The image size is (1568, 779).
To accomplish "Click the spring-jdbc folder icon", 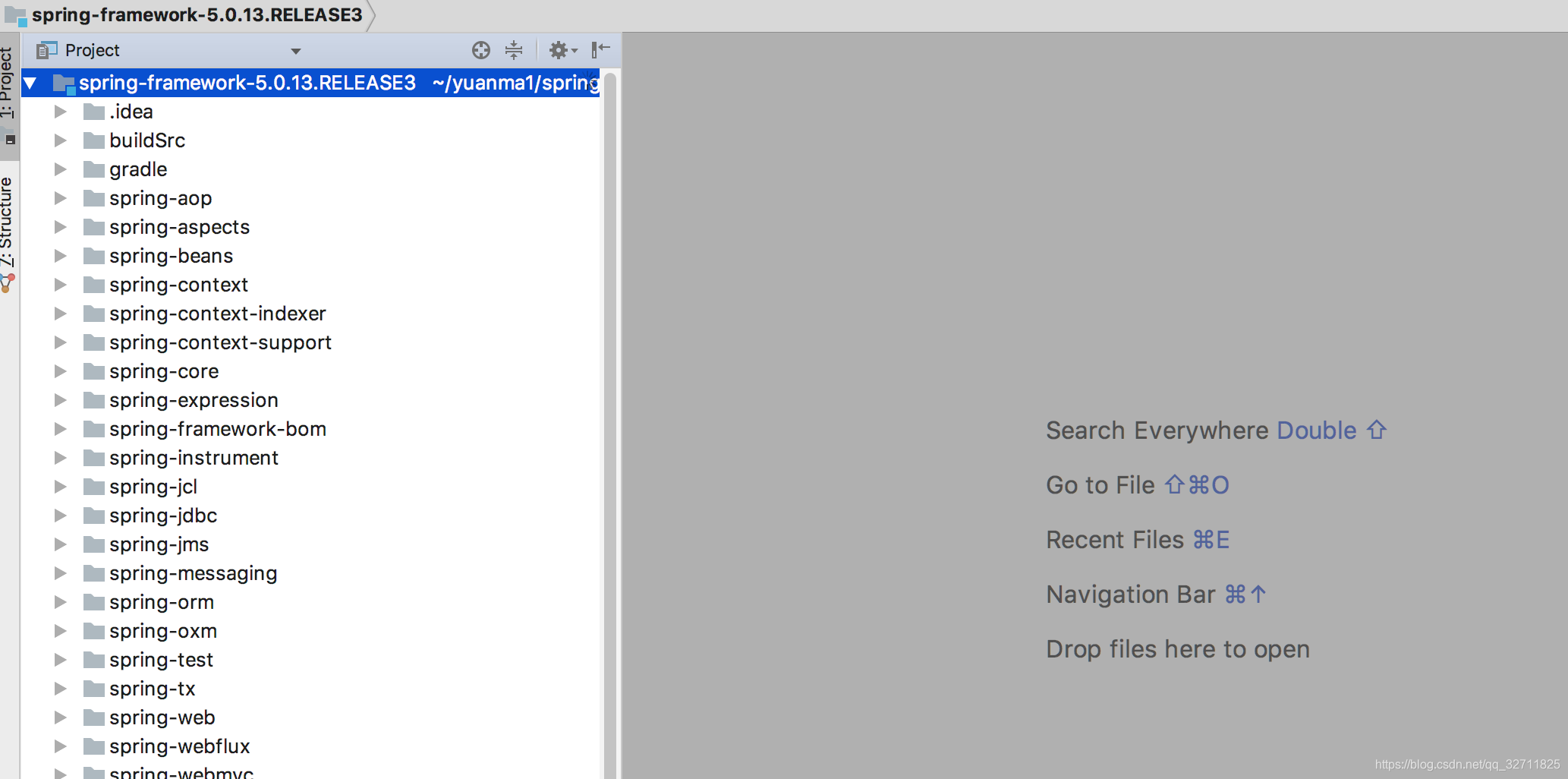I will (94, 516).
